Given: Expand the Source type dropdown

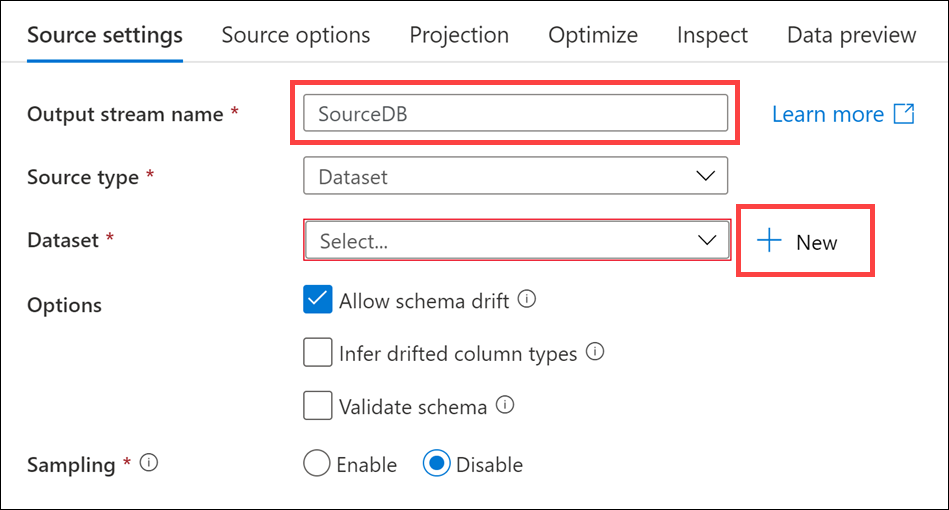Looking at the screenshot, I should tap(515, 176).
